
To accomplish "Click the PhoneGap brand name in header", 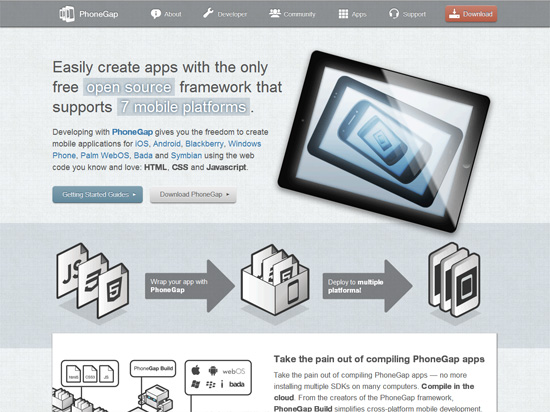I will (99, 14).
